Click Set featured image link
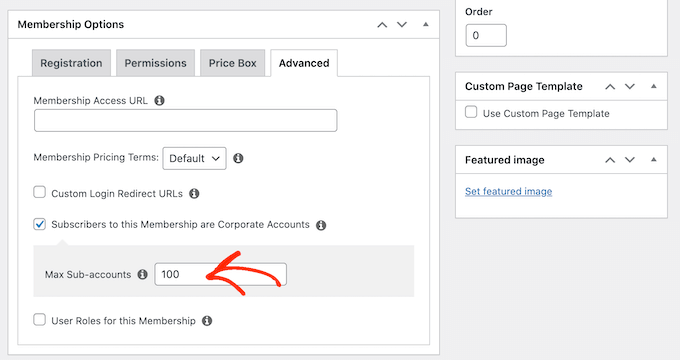Viewport: 680px width, 360px height. coord(508,191)
